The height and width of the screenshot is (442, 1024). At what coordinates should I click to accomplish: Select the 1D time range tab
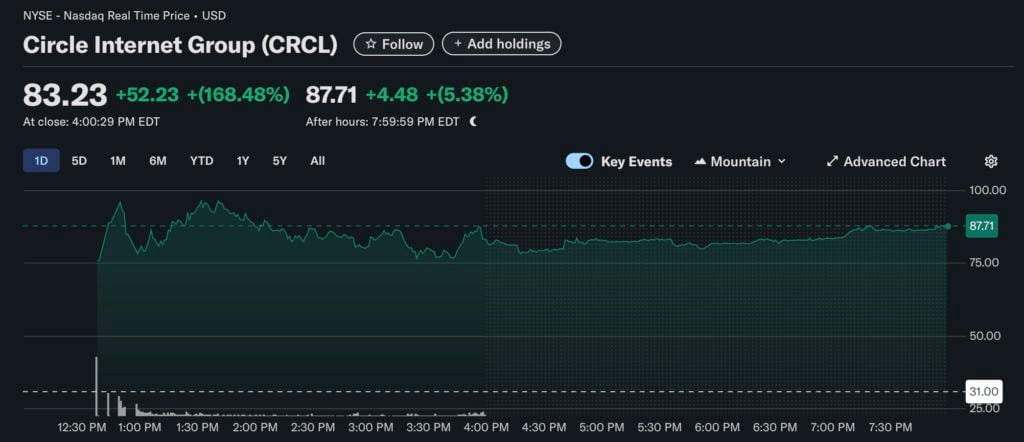[x=41, y=161]
